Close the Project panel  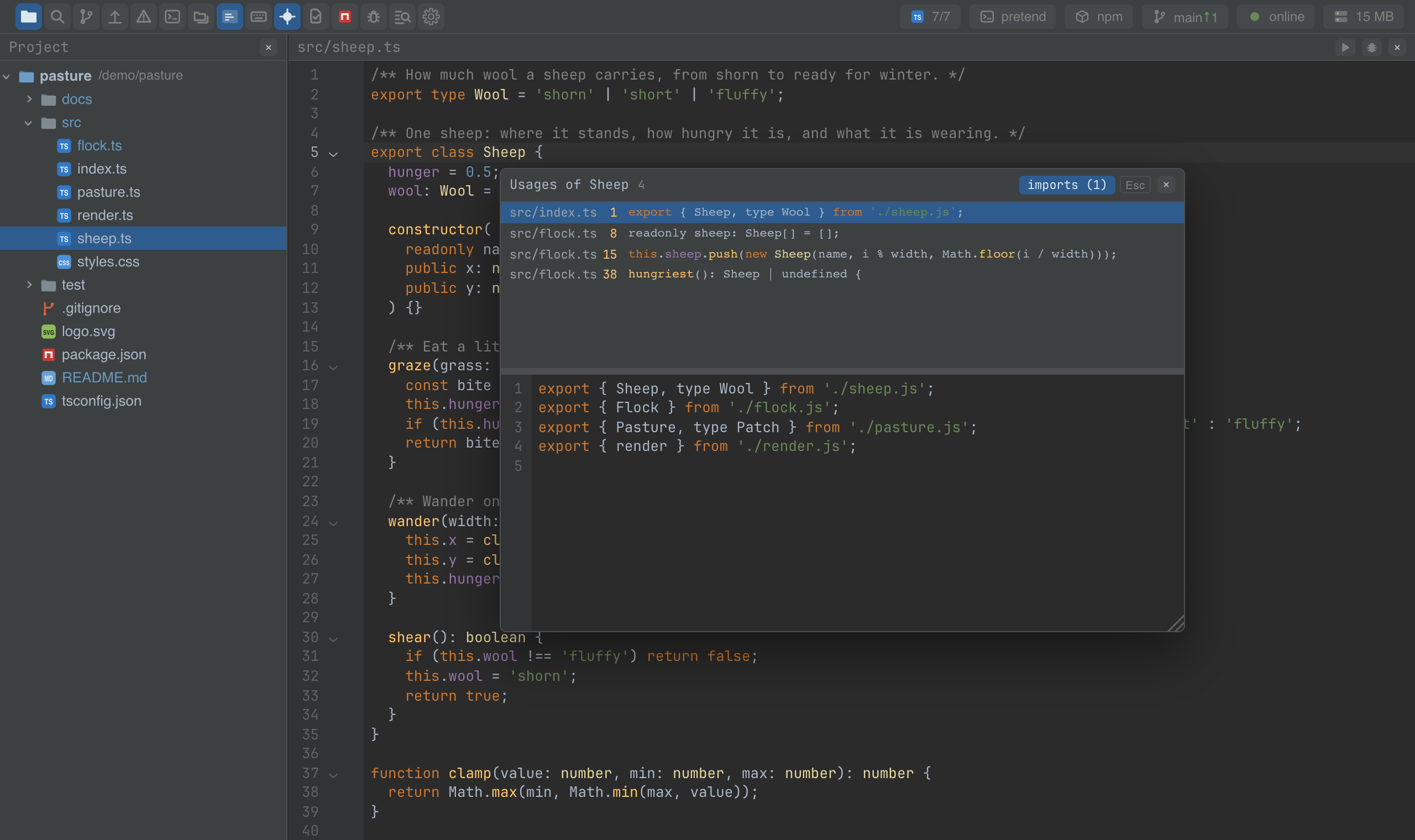click(x=269, y=48)
